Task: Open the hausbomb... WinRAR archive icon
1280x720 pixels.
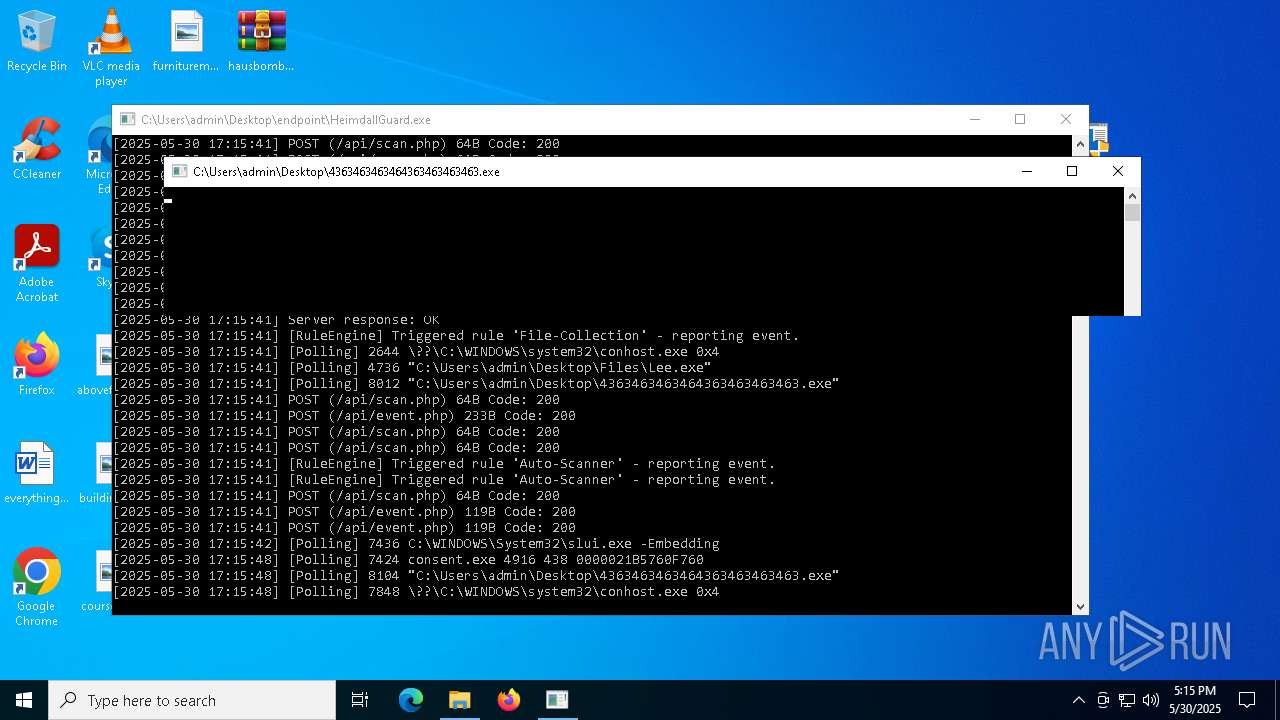Action: click(x=261, y=42)
